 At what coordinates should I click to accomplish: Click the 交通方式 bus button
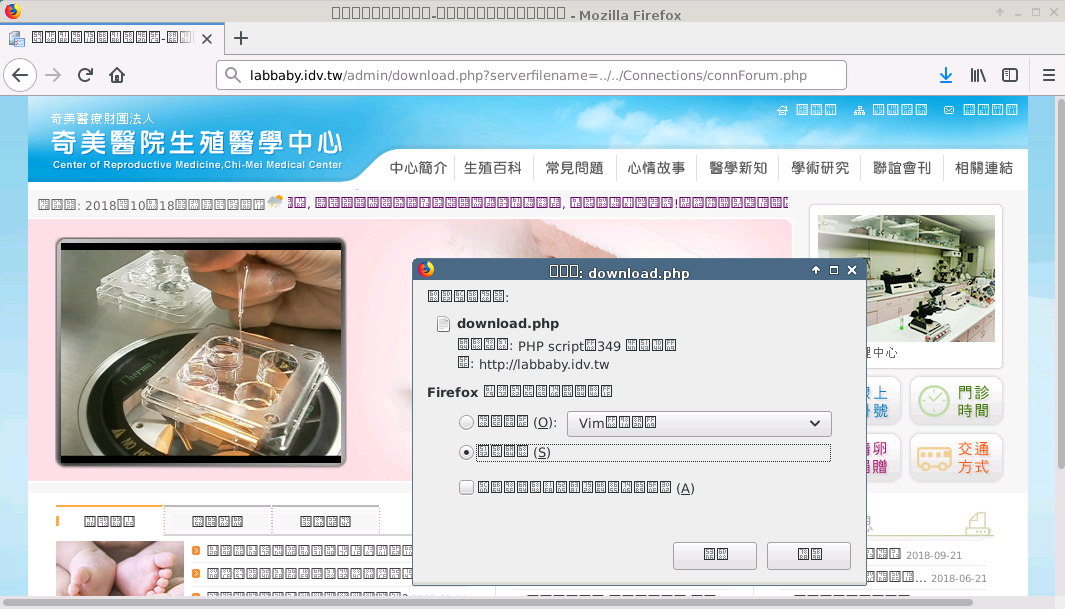click(x=956, y=458)
